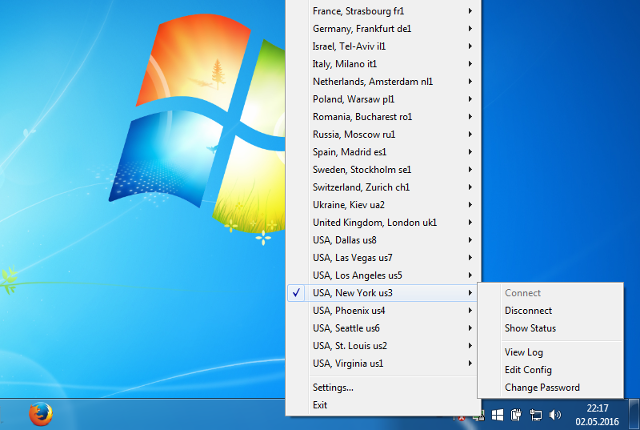Expand the Germany, Frankfurt de1 submenu arrow
Image resolution: width=640 pixels, height=430 pixels.
tap(470, 29)
